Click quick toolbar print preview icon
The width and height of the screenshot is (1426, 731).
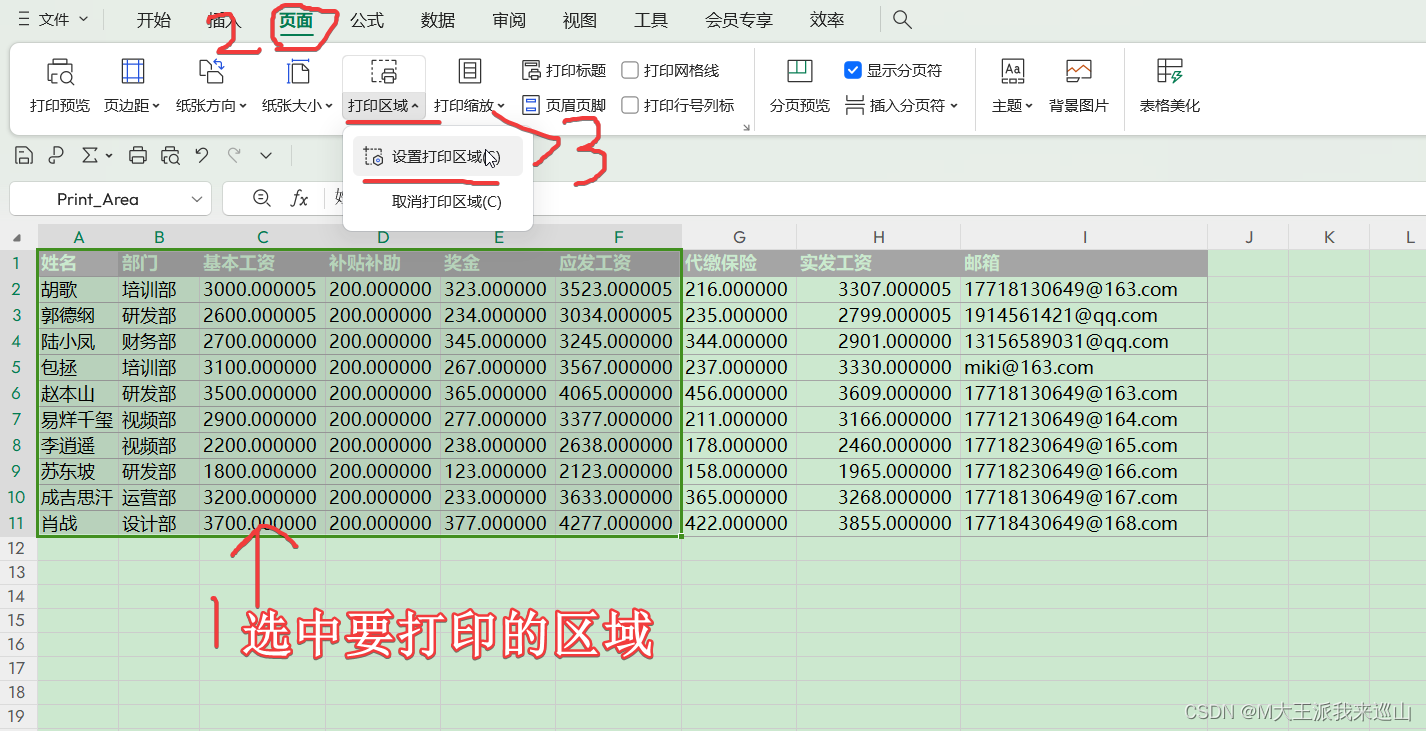pyautogui.click(x=171, y=155)
